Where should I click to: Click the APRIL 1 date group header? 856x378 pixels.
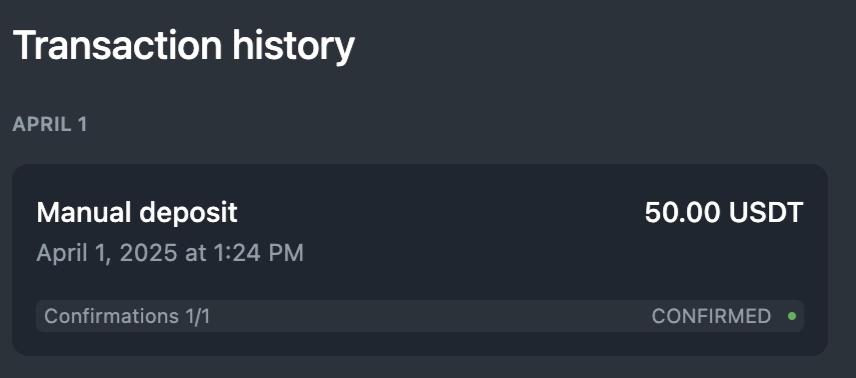pyautogui.click(x=50, y=124)
